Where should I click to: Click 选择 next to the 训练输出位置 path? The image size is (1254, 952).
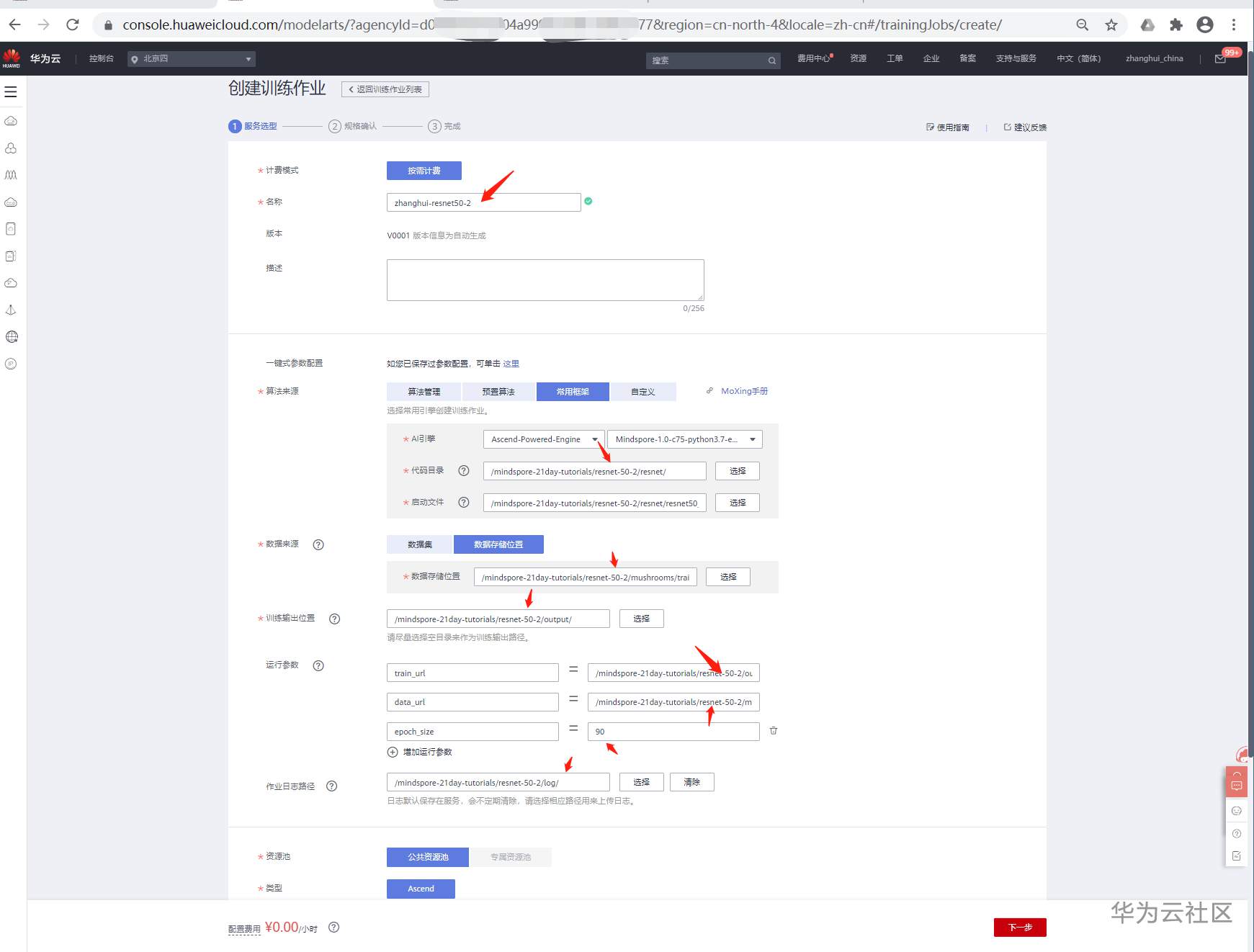(x=642, y=619)
